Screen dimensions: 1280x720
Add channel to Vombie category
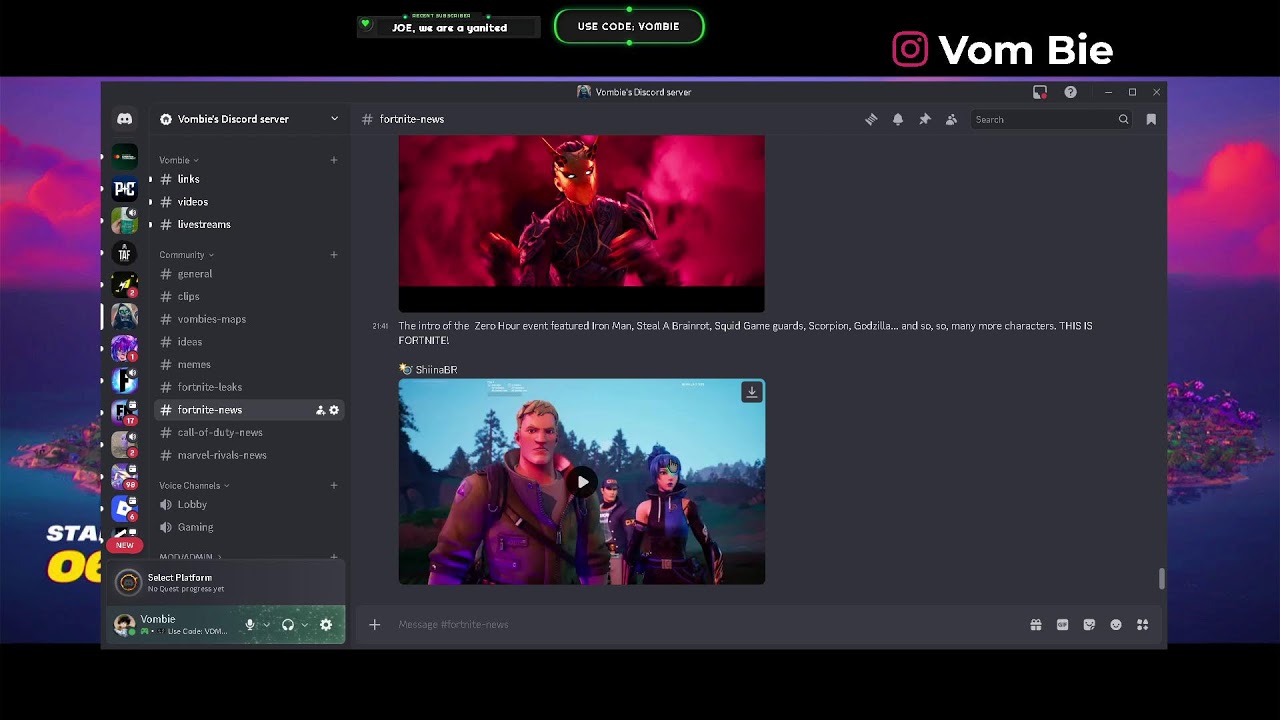point(334,160)
